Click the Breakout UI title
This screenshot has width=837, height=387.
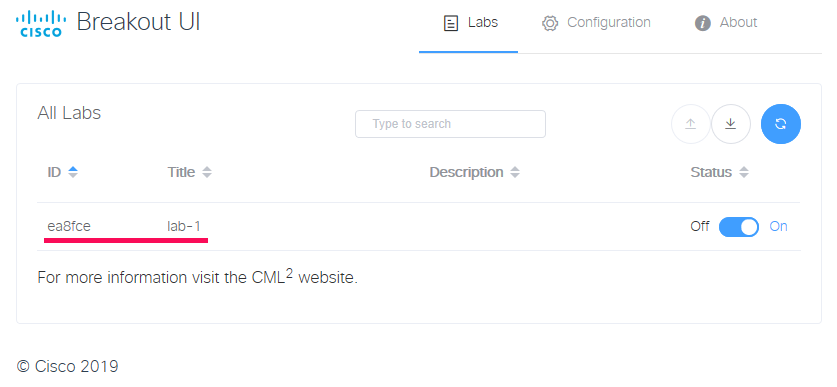[x=139, y=22]
